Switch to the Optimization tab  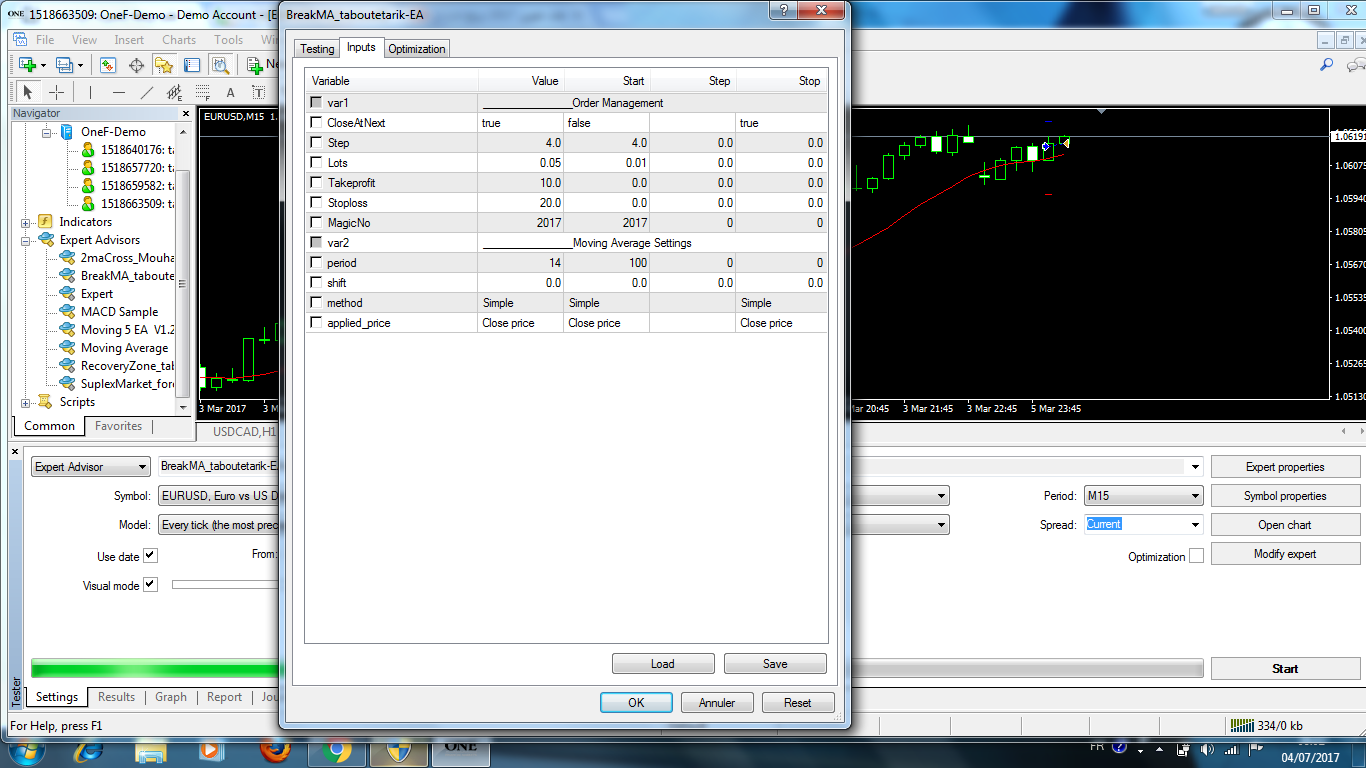417,49
